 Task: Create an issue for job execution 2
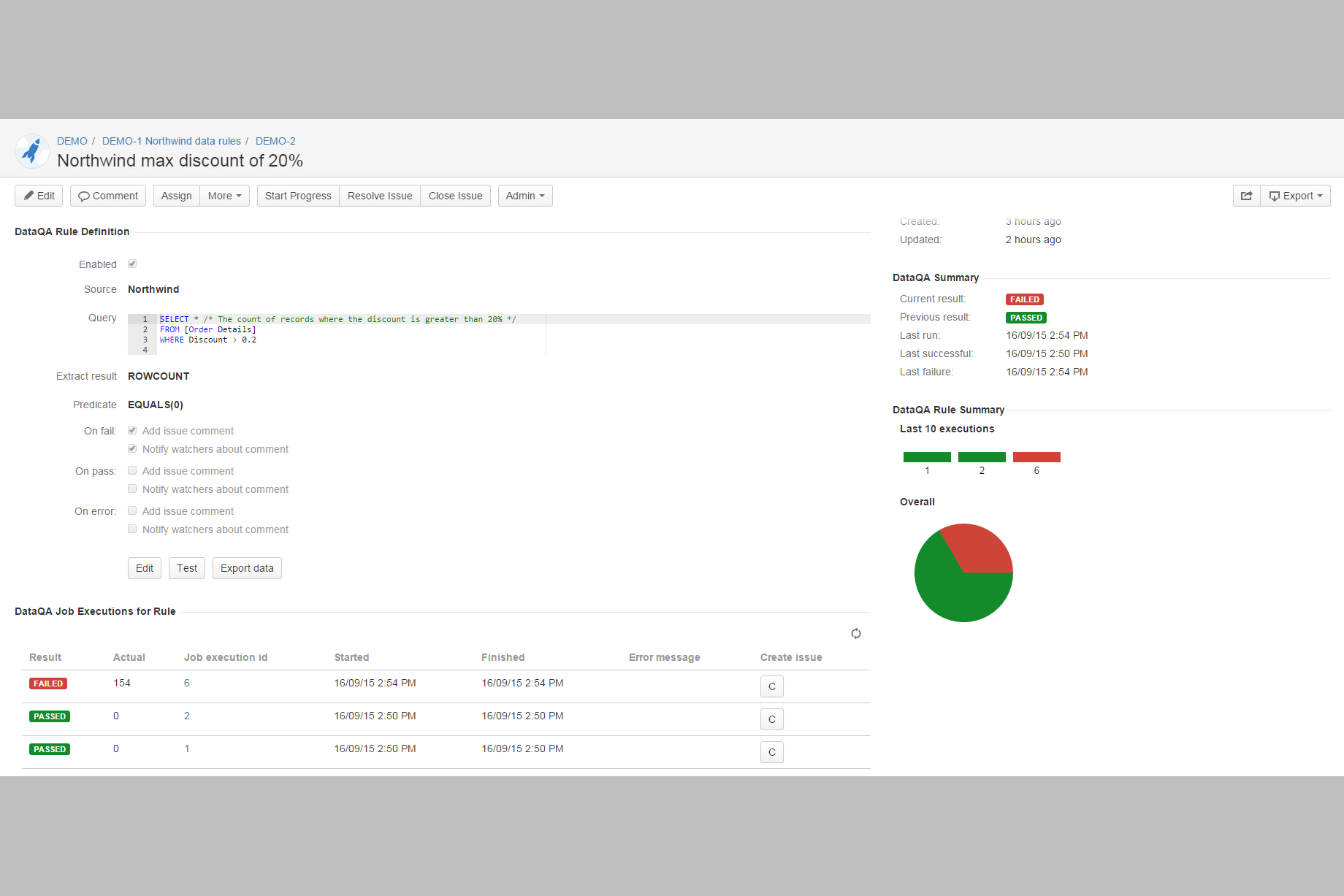pos(772,719)
